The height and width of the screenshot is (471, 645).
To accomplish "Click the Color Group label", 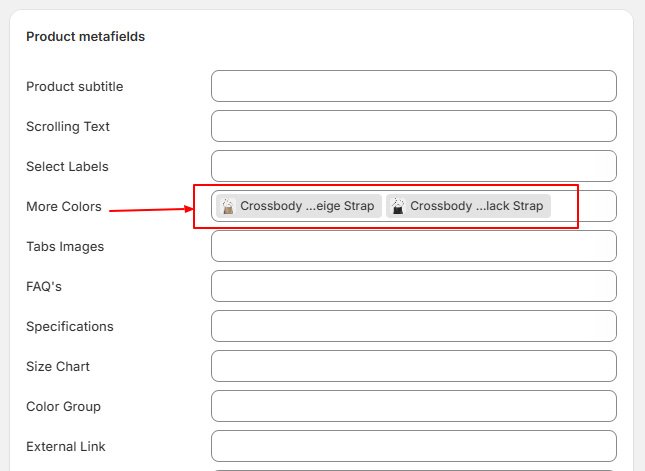I will (63, 406).
